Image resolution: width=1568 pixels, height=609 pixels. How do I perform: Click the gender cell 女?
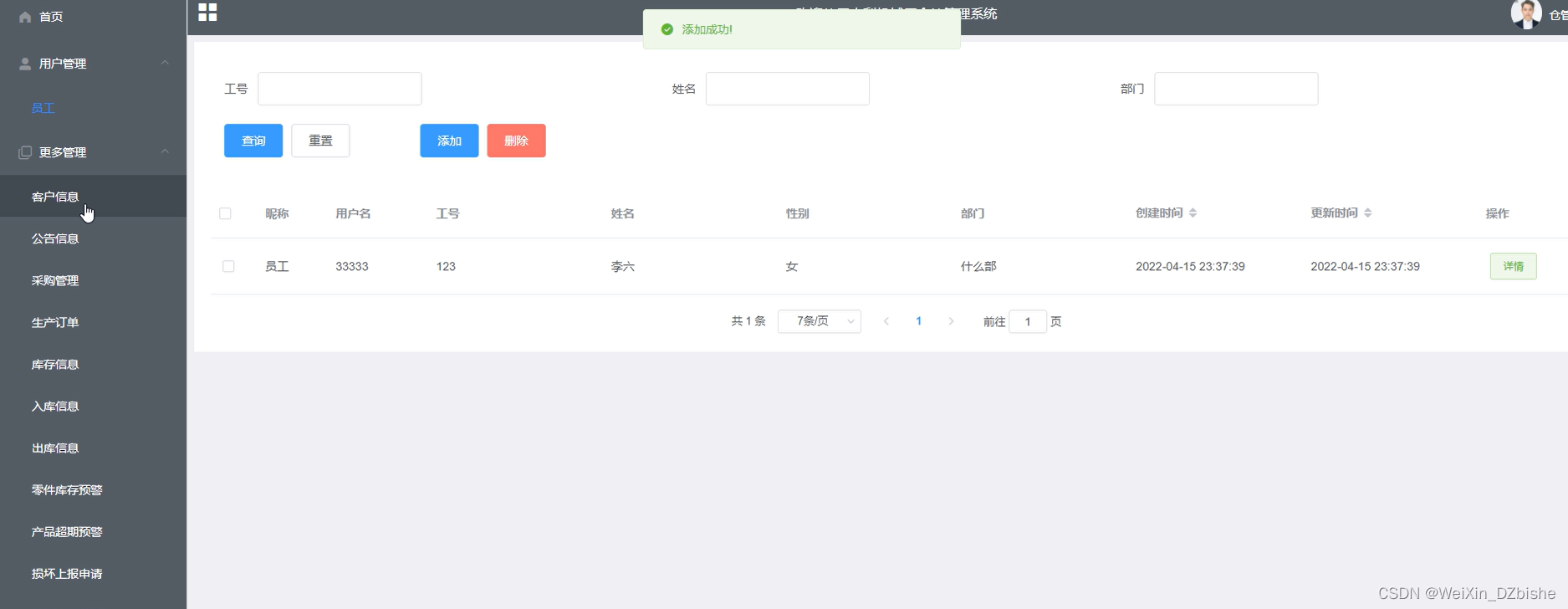(x=792, y=266)
